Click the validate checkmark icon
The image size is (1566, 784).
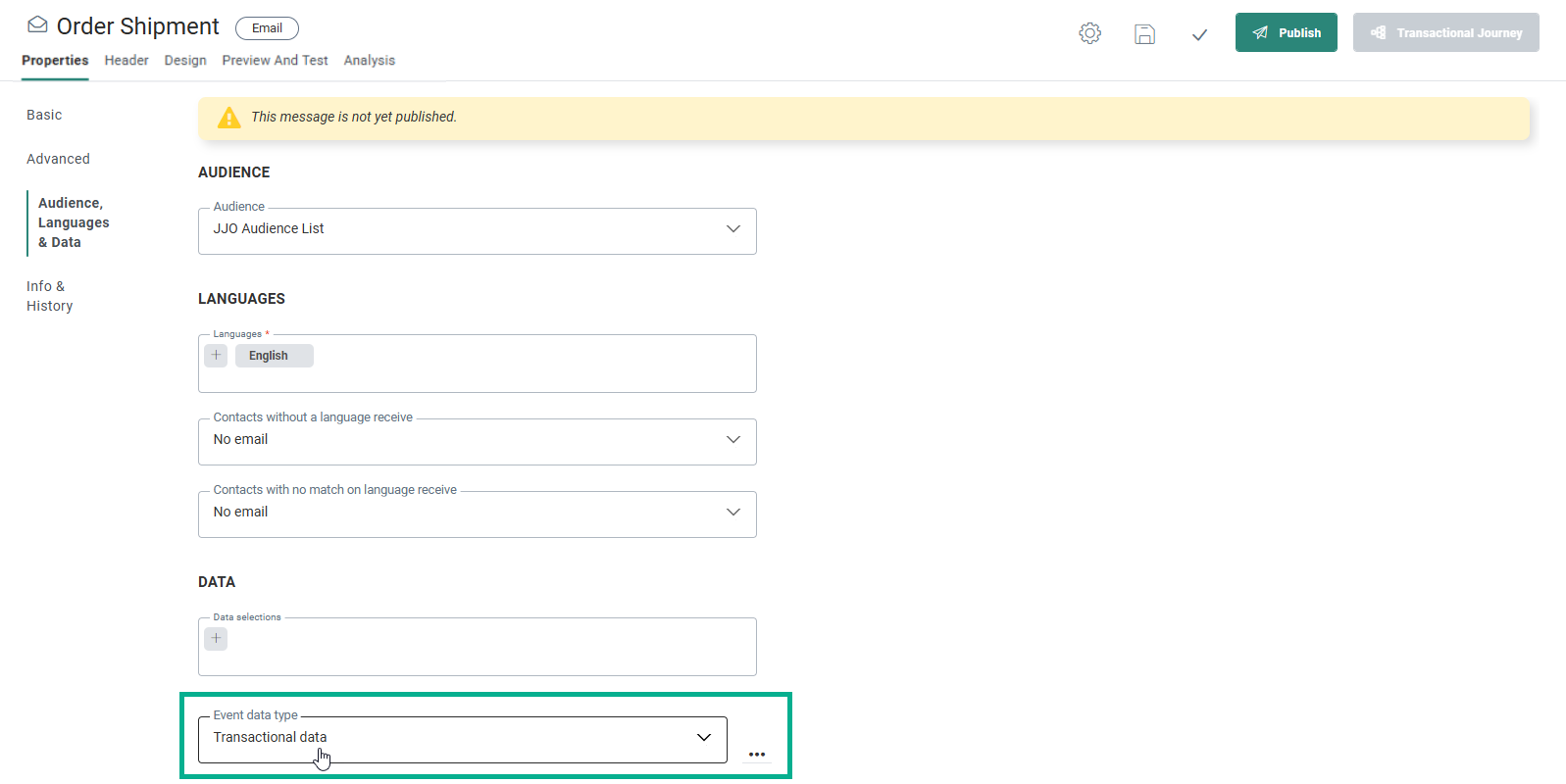point(1199,34)
